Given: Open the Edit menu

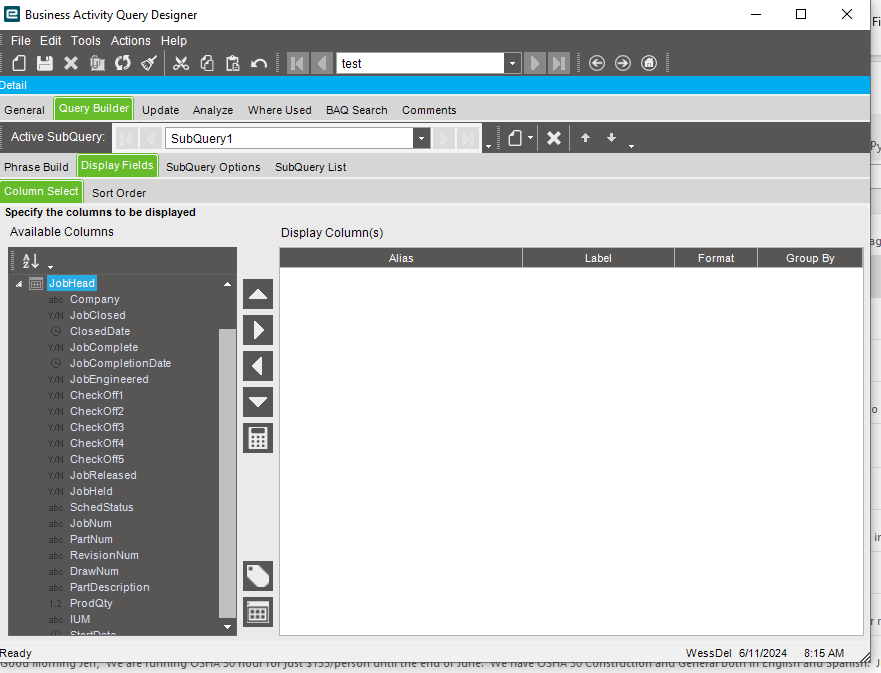Looking at the screenshot, I should coord(51,40).
